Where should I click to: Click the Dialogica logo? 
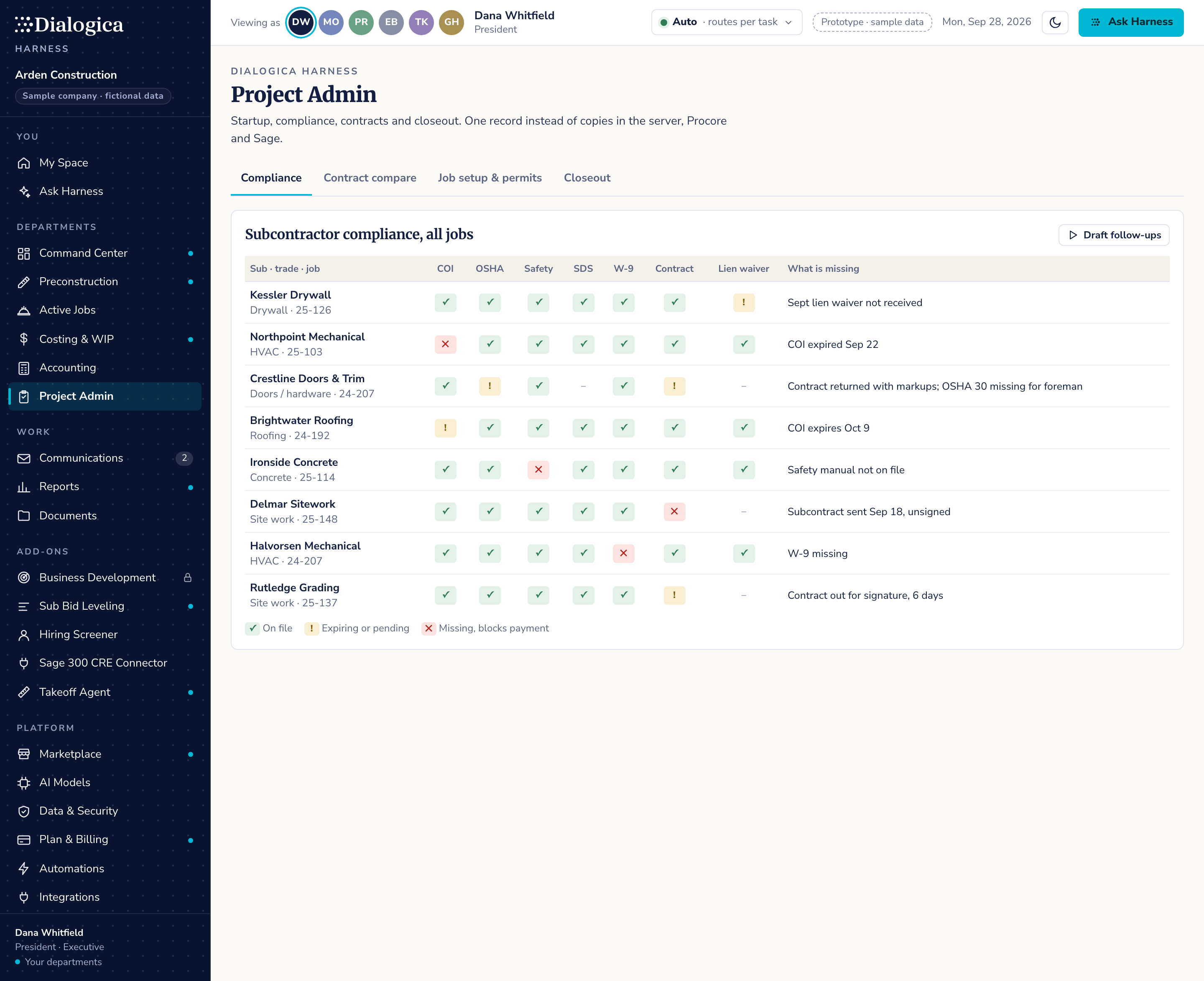(x=69, y=25)
